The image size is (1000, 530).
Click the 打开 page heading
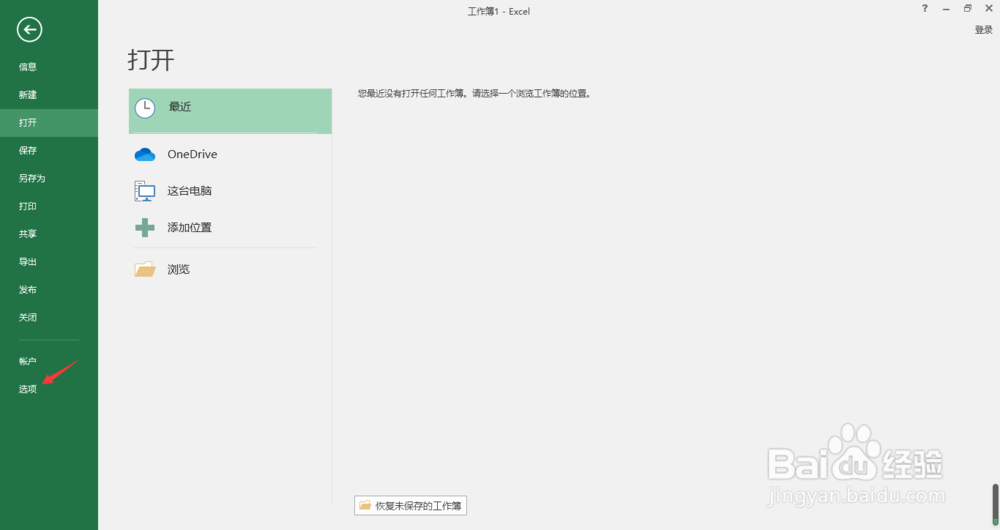click(151, 60)
